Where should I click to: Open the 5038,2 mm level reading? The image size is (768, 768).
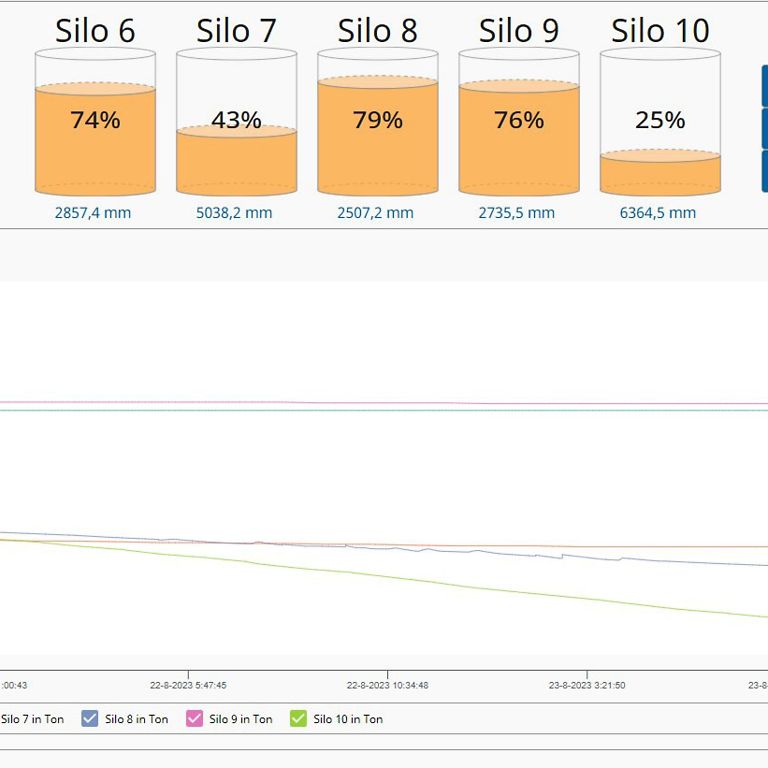[x=234, y=213]
